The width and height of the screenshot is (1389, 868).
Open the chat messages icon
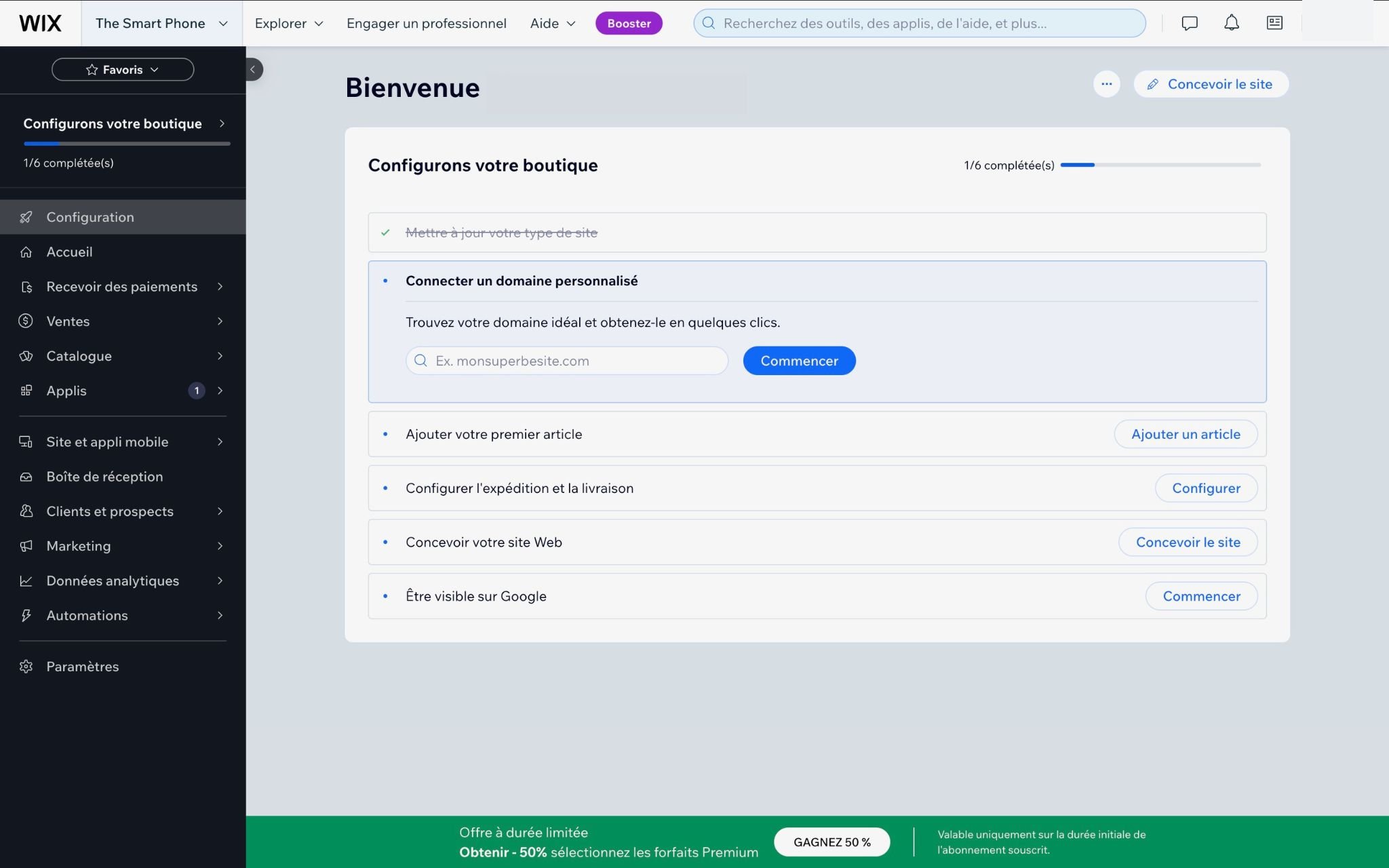tap(1189, 23)
